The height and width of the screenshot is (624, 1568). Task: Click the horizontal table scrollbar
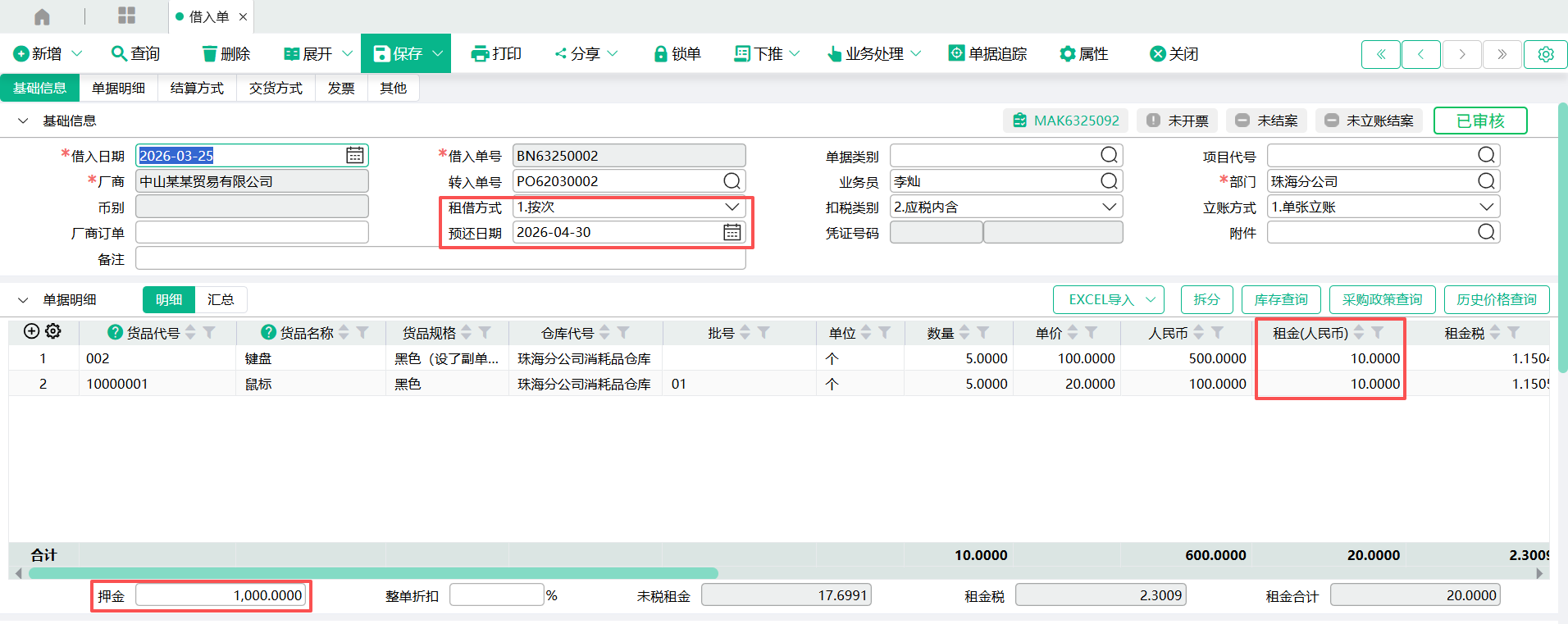373,573
